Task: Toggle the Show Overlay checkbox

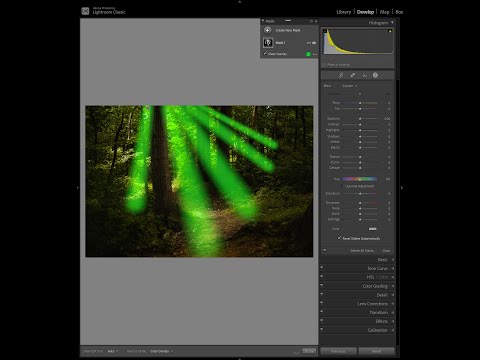Action: (x=265, y=53)
